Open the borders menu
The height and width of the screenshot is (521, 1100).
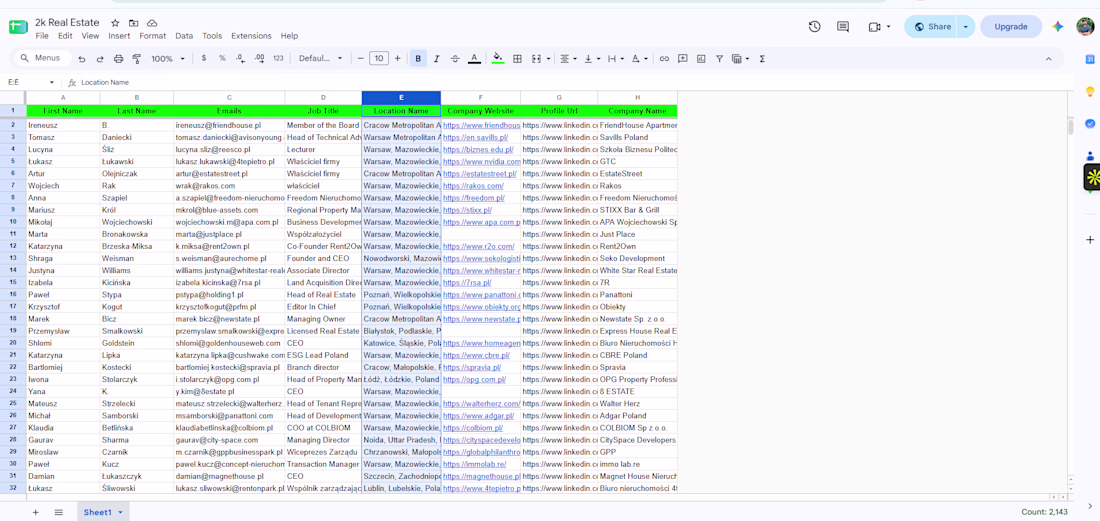pyautogui.click(x=518, y=59)
